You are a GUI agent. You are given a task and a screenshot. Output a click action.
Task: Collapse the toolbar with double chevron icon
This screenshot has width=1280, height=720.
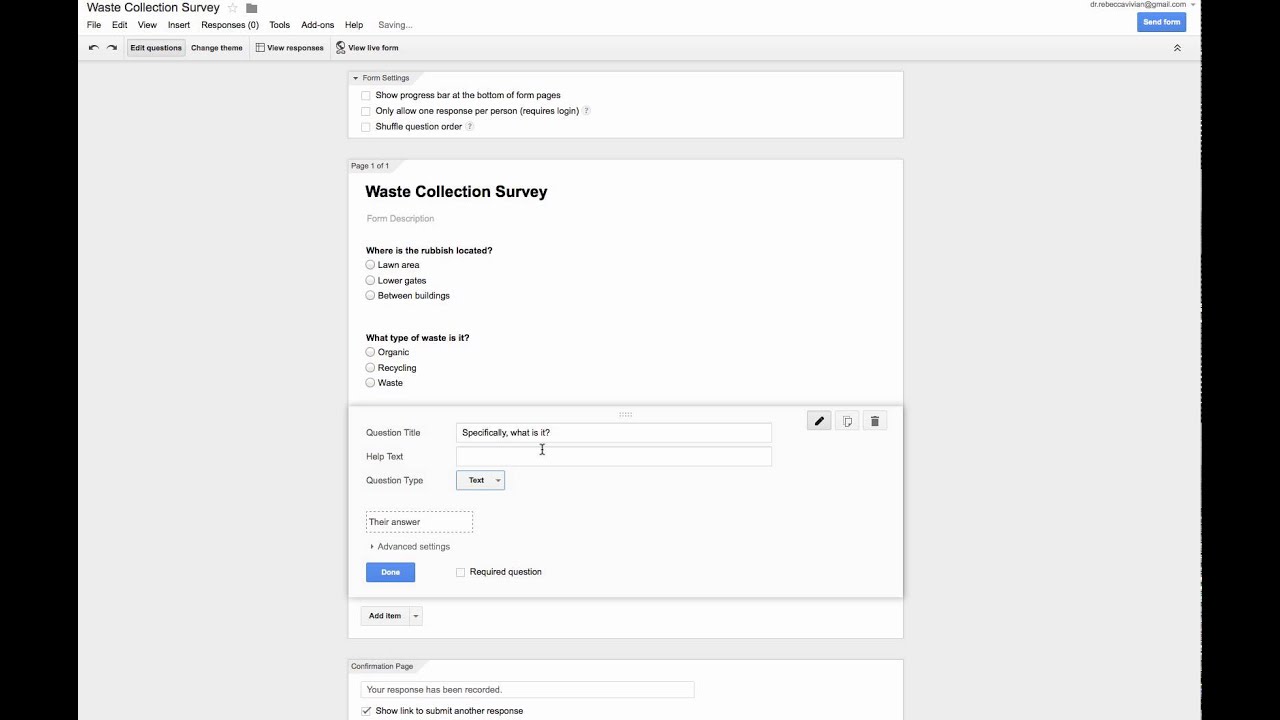[x=1177, y=48]
